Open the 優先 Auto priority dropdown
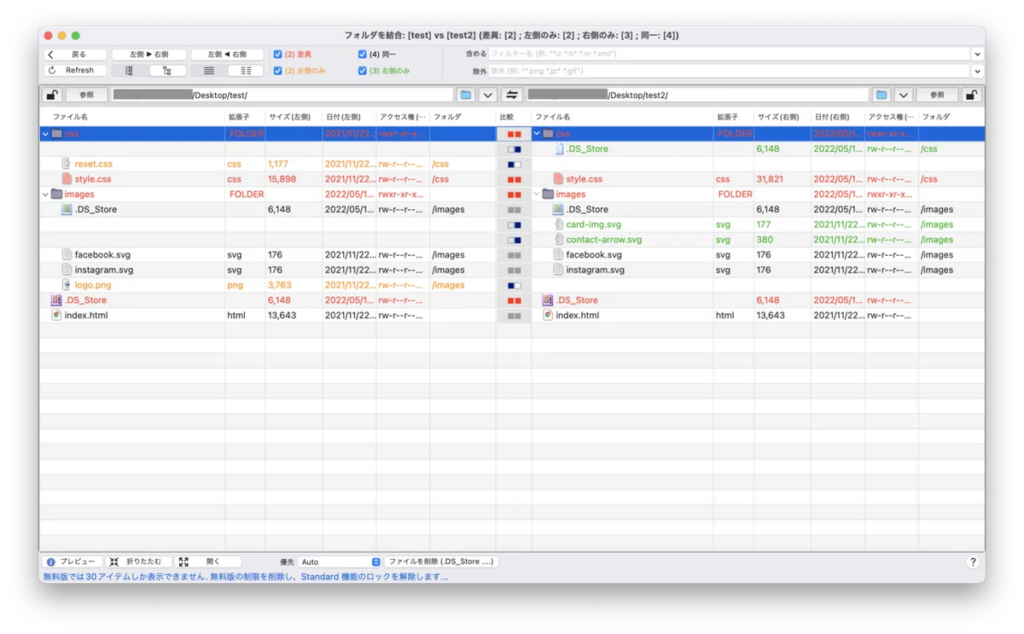Viewport: 1024px width, 634px height. point(340,562)
